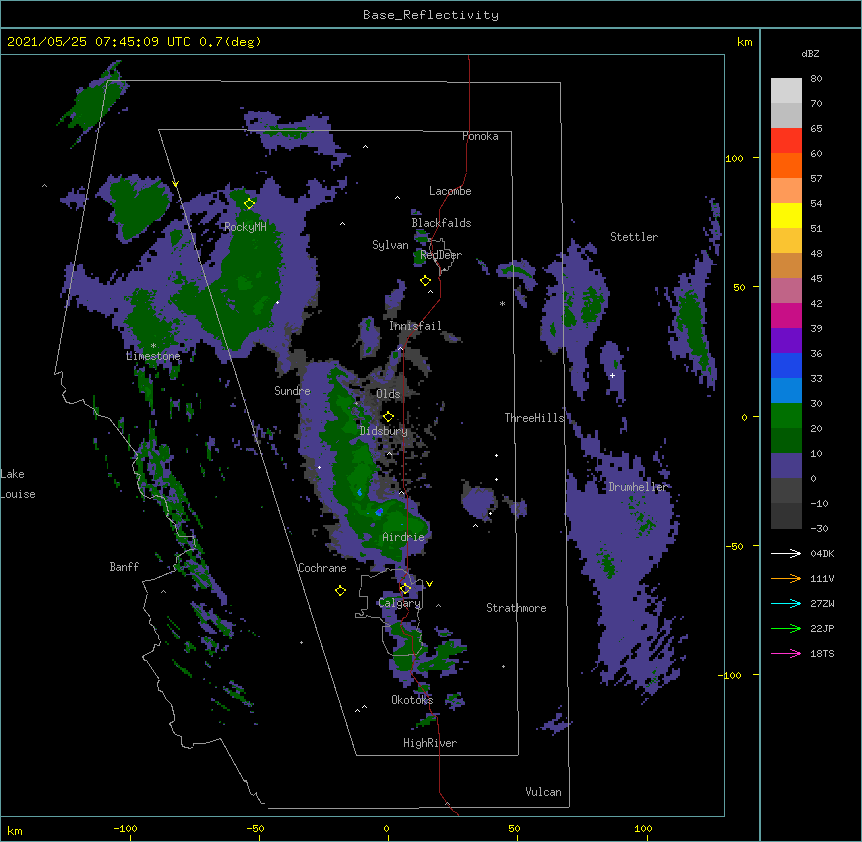Click the white asterisk marker above Limestone

(x=153, y=346)
